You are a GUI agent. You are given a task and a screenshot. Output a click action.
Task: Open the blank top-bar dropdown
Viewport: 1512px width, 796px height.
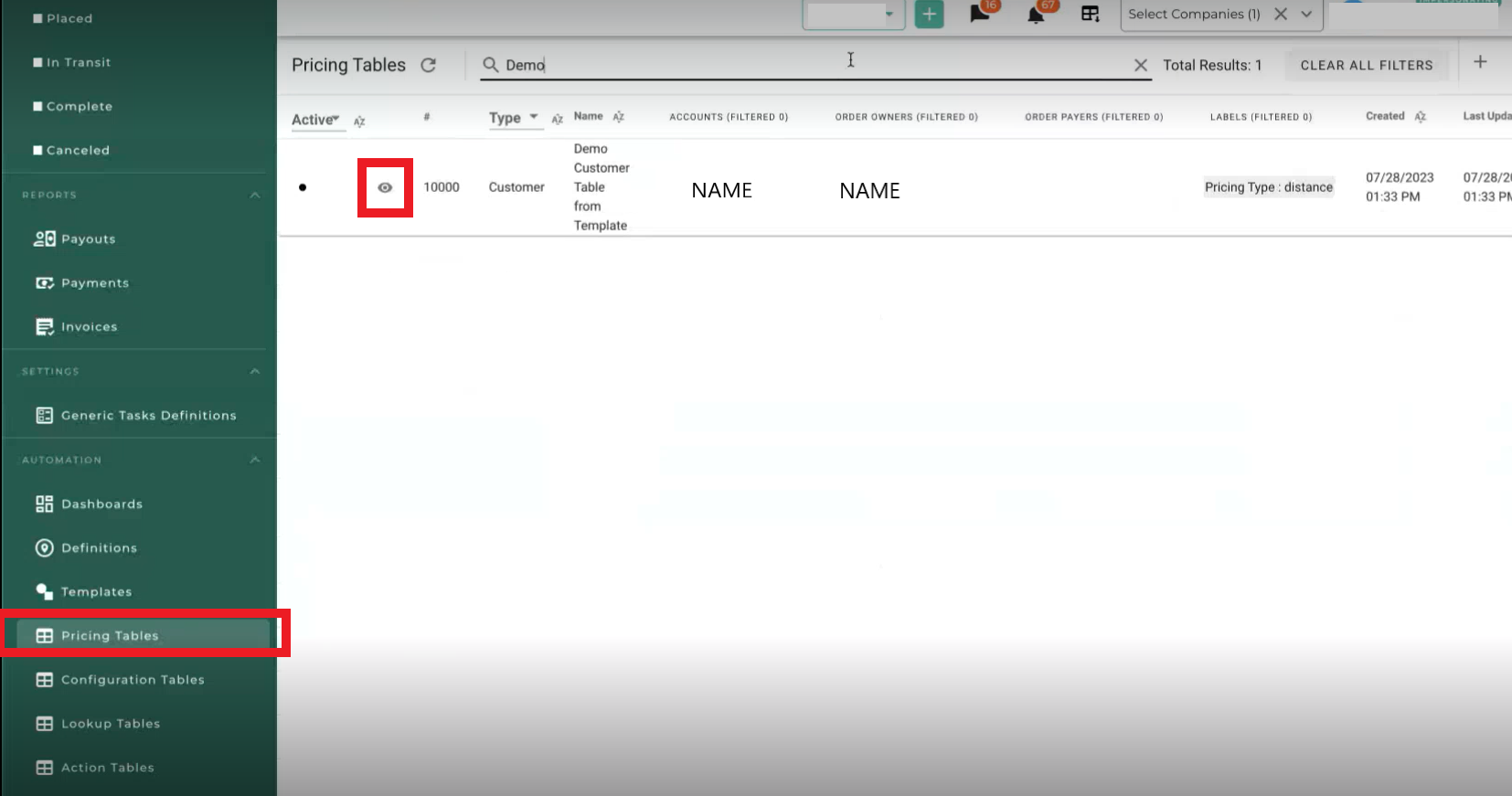(x=853, y=14)
